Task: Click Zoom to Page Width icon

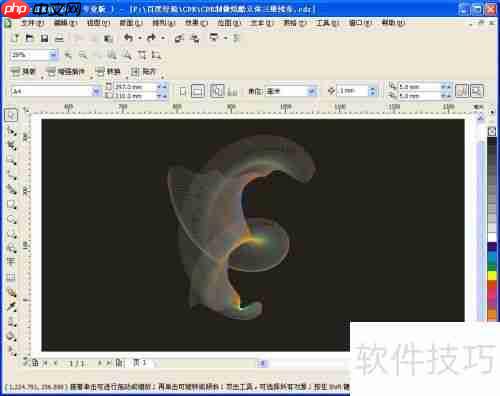Action: point(142,55)
